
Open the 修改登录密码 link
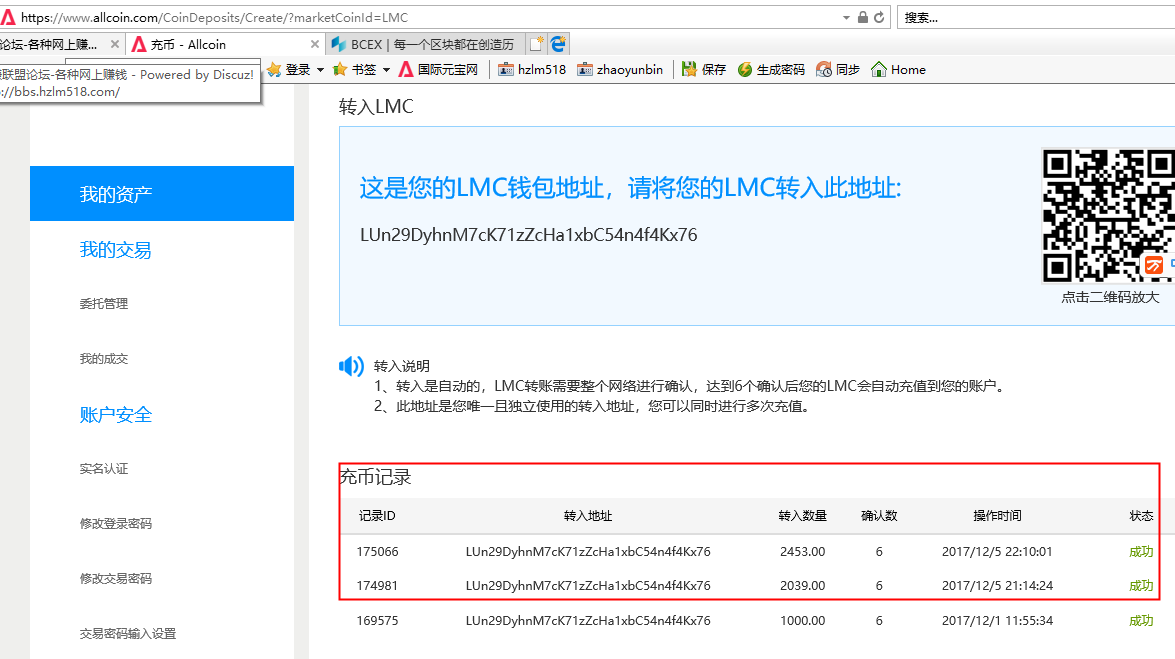pos(116,524)
